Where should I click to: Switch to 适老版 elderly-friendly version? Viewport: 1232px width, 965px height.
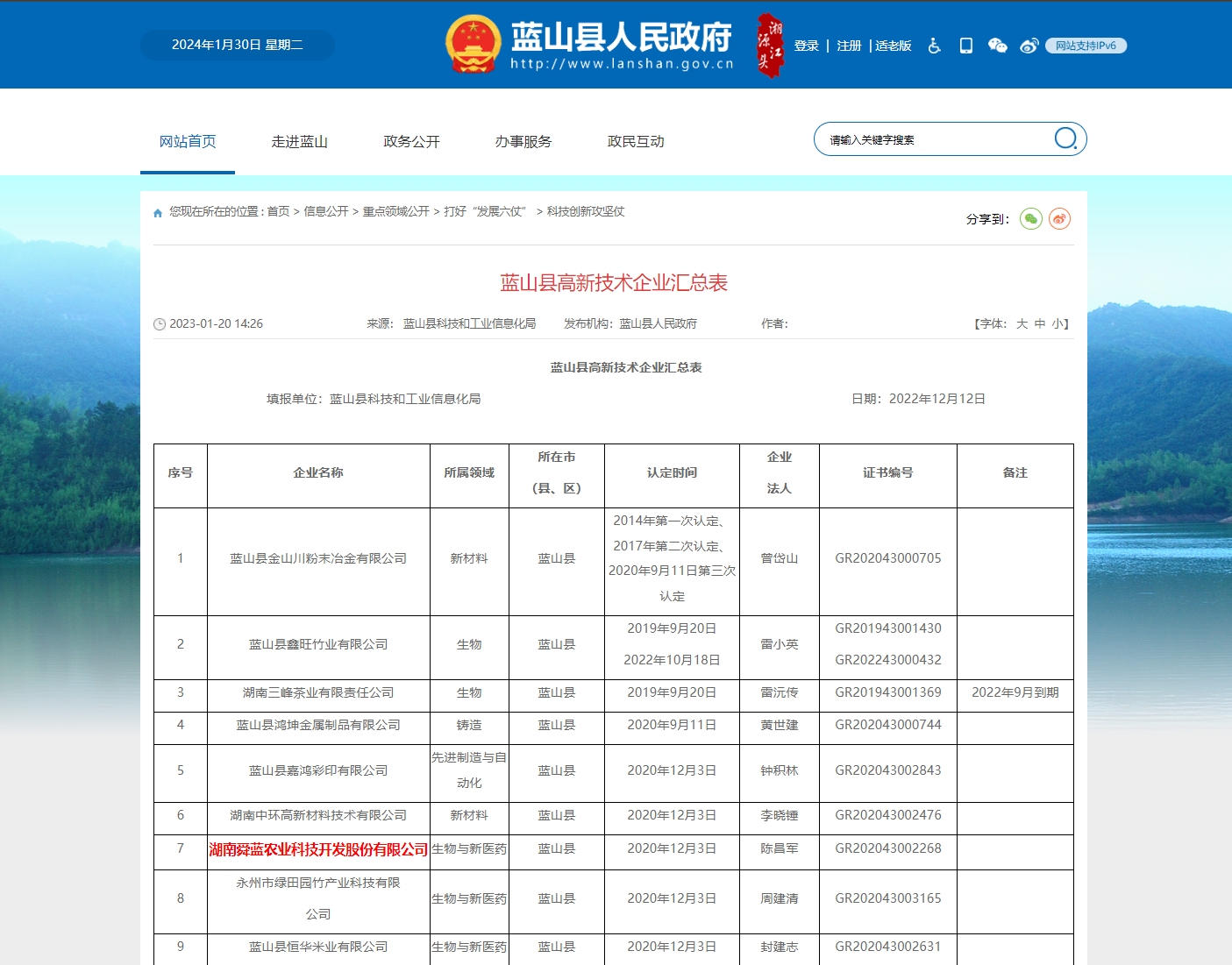(893, 46)
